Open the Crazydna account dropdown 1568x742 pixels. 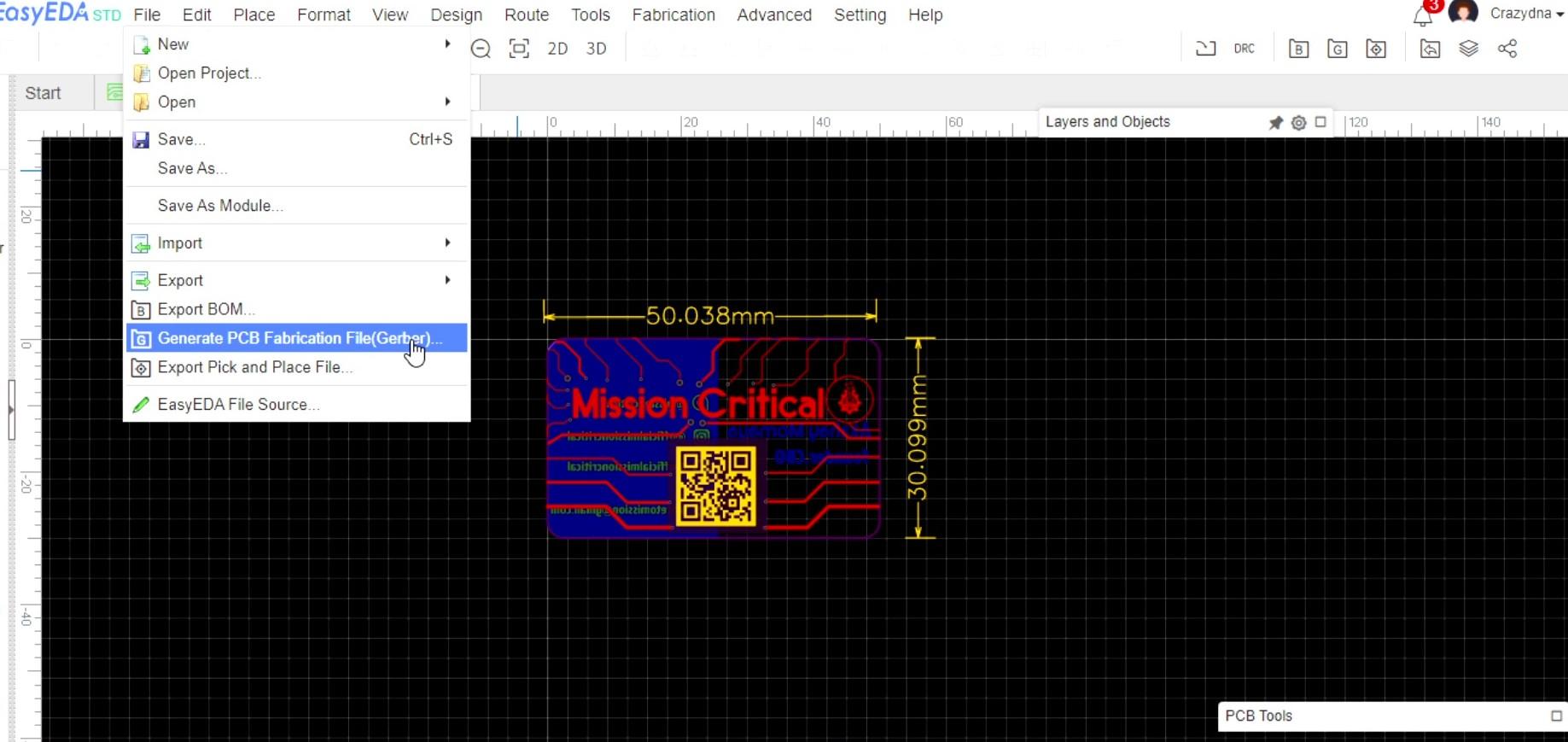[1526, 14]
